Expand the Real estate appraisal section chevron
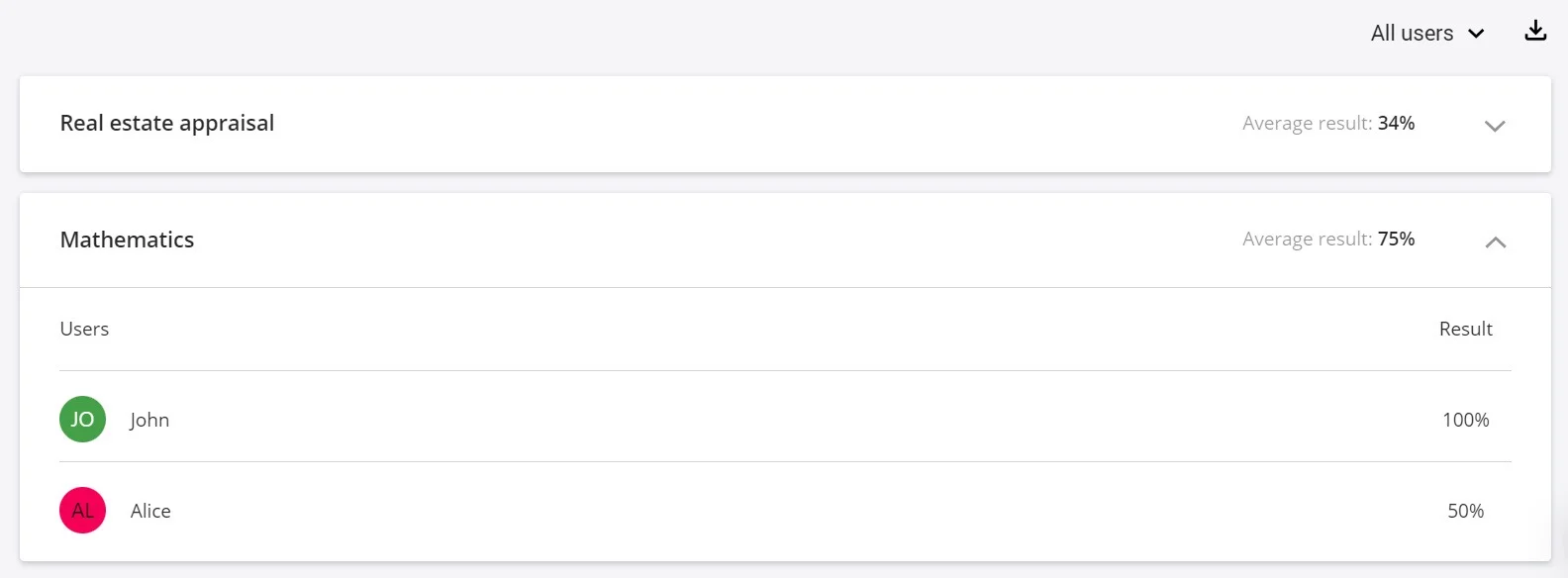 click(1495, 126)
